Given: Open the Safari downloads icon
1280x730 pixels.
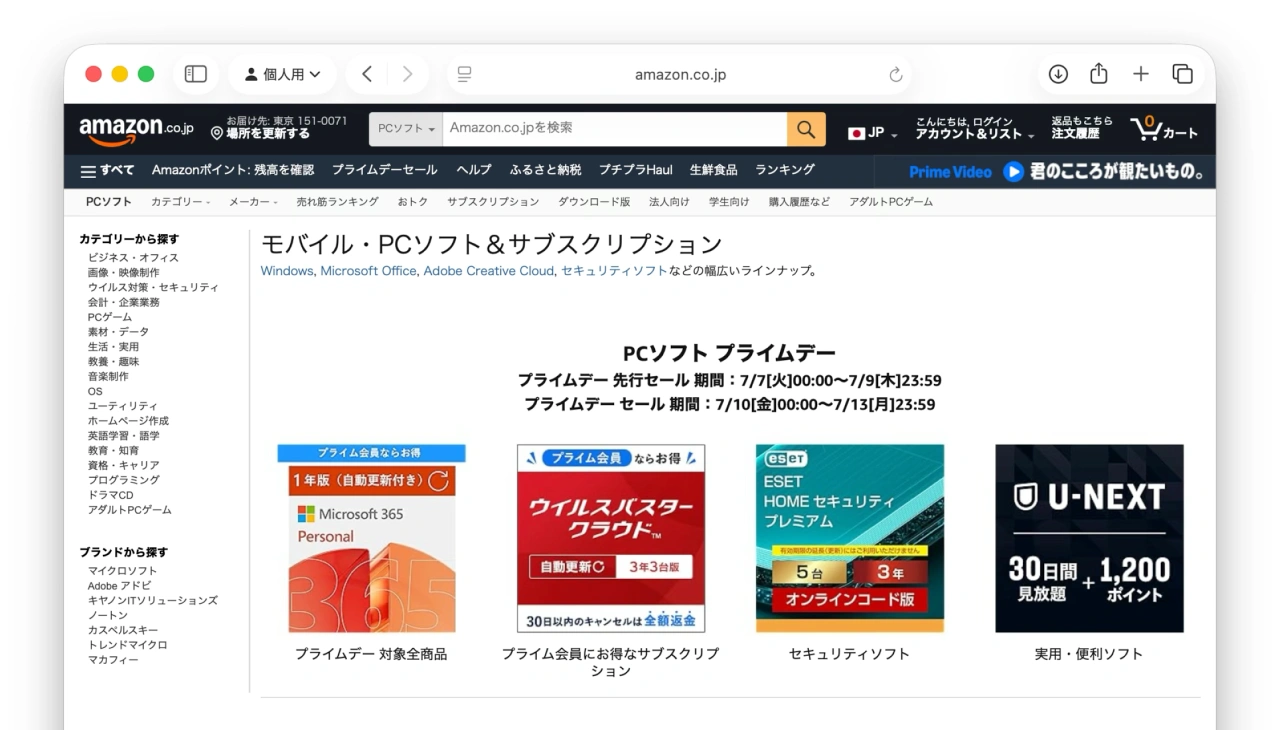Looking at the screenshot, I should pyautogui.click(x=1058, y=74).
